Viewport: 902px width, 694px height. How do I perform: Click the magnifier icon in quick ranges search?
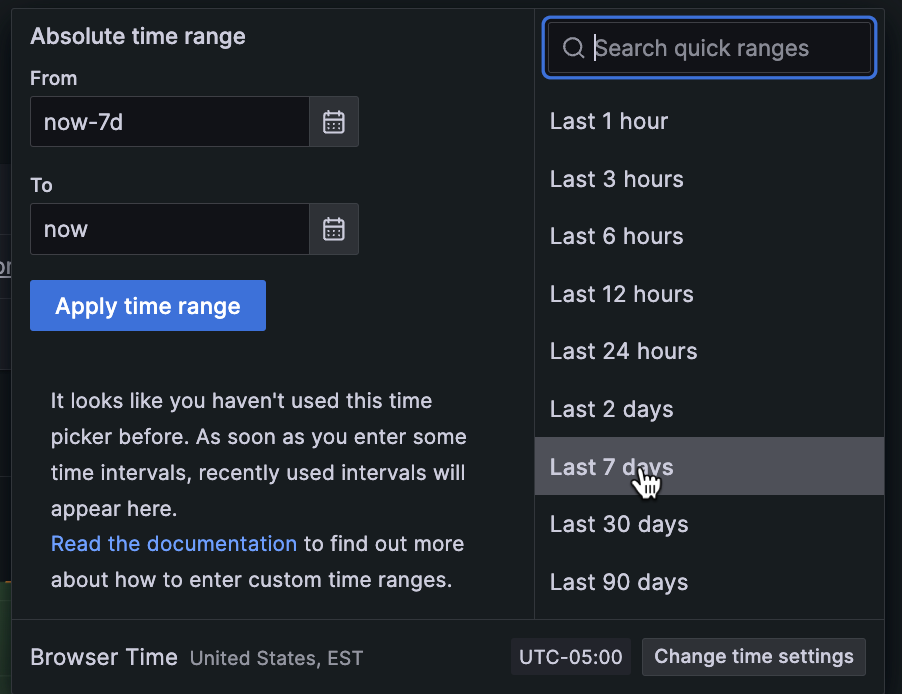click(573, 48)
